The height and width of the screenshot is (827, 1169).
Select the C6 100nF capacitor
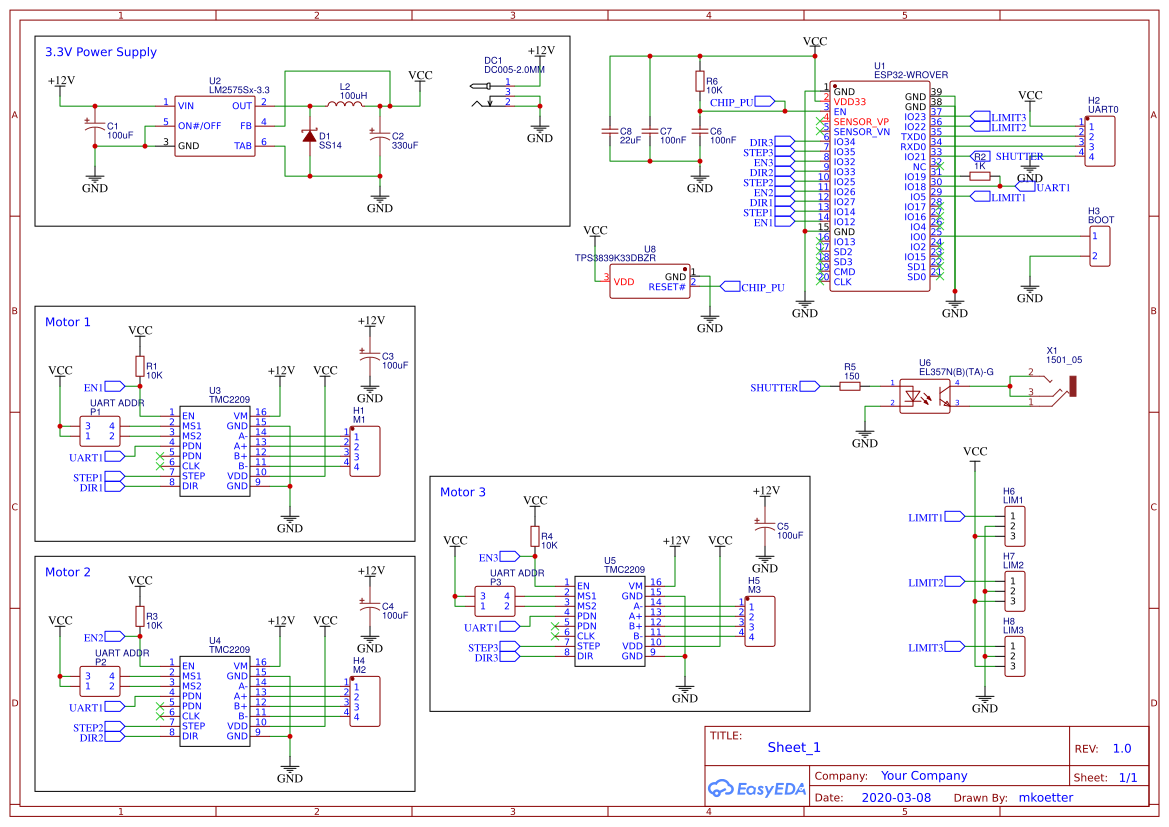coord(700,131)
